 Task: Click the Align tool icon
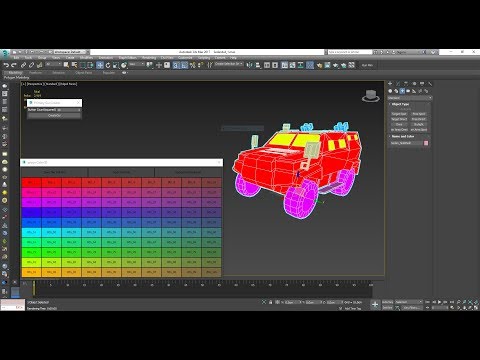pyautogui.click(x=258, y=65)
